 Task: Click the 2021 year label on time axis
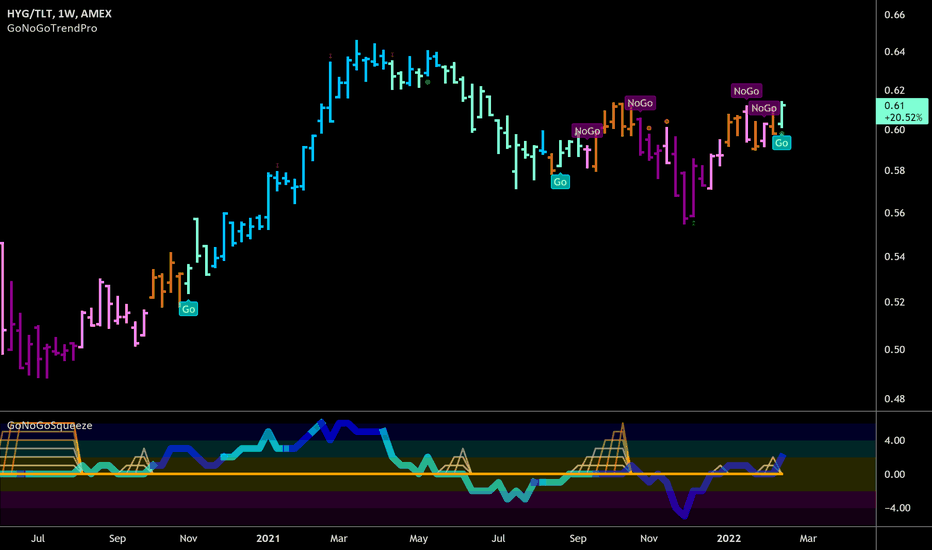point(268,538)
